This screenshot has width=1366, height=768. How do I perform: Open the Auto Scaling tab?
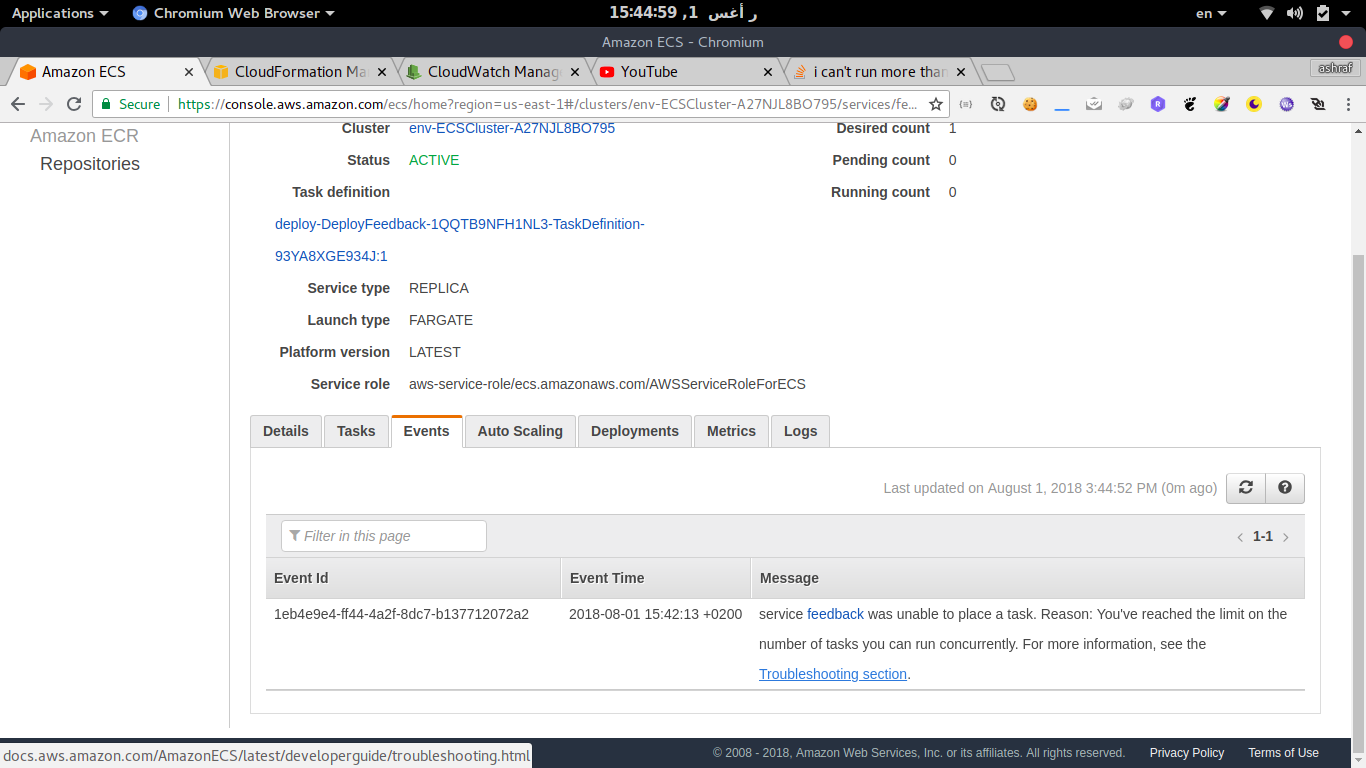520,431
